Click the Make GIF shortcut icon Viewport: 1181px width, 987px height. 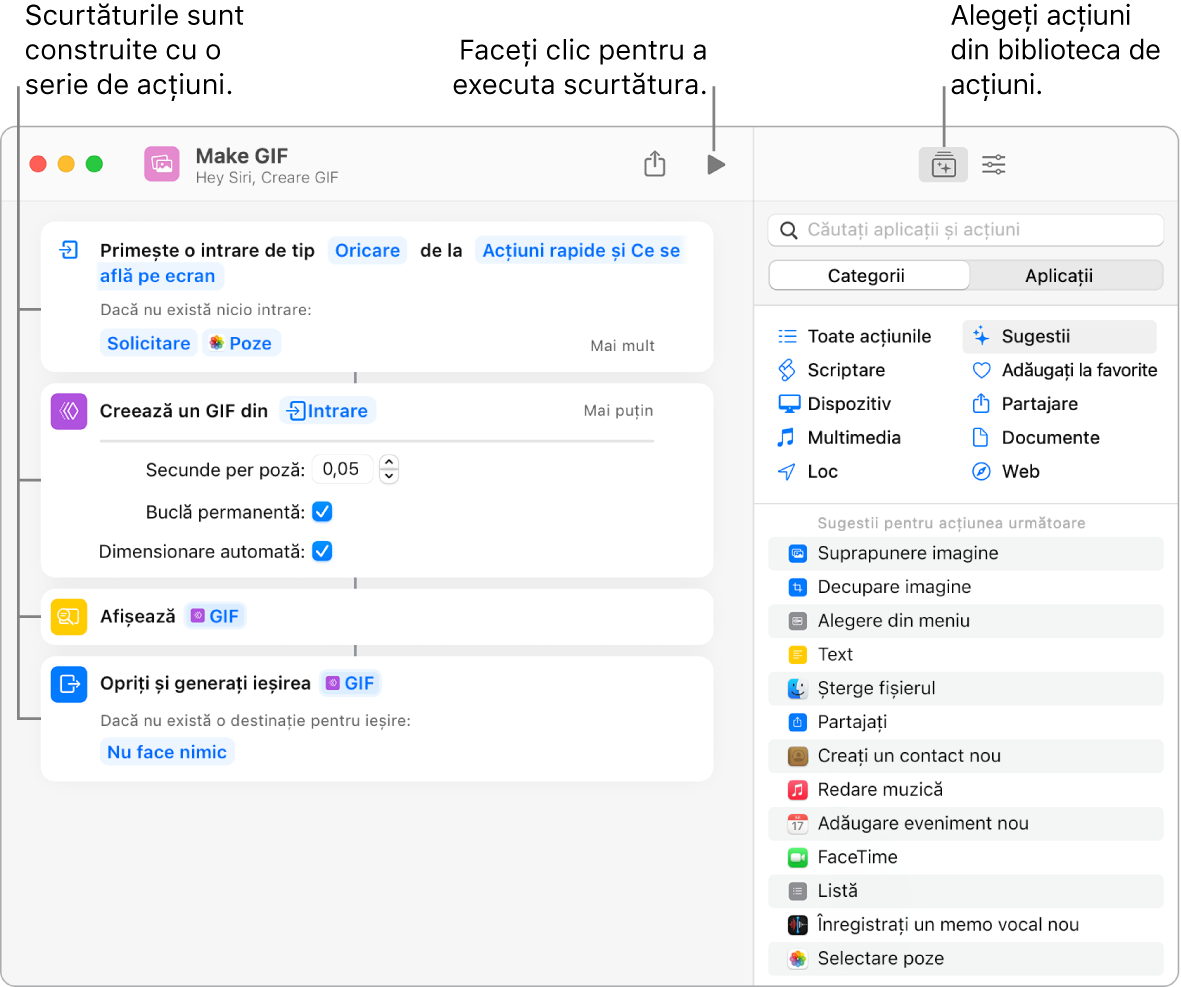click(161, 164)
